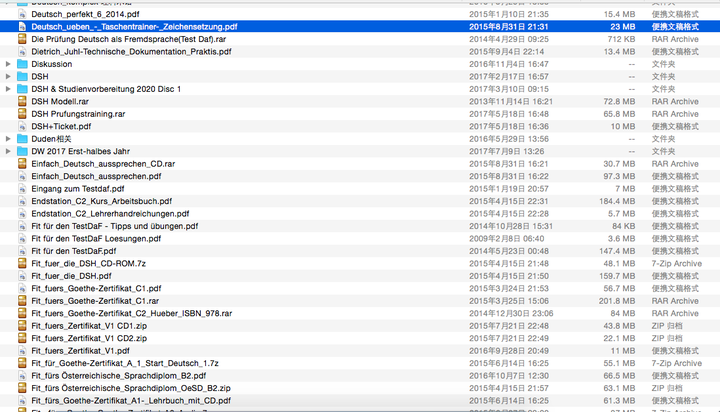Select file name Eingang zum Testdaf.pdf
The width and height of the screenshot is (720, 412).
point(78,188)
